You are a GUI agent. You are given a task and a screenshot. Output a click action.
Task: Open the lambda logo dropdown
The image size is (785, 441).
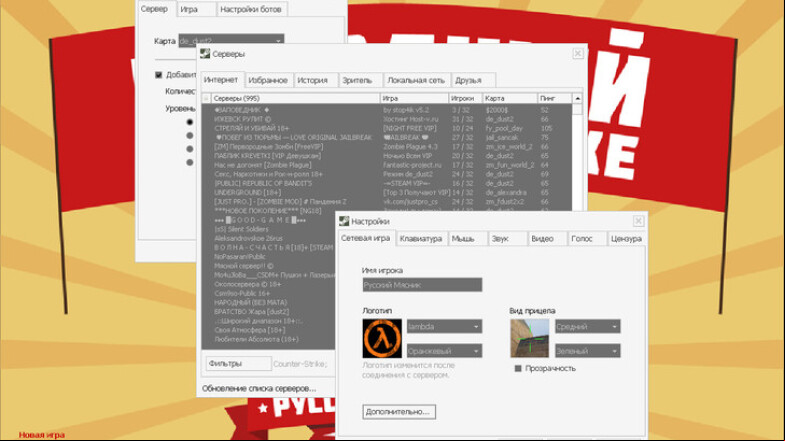pyautogui.click(x=444, y=326)
